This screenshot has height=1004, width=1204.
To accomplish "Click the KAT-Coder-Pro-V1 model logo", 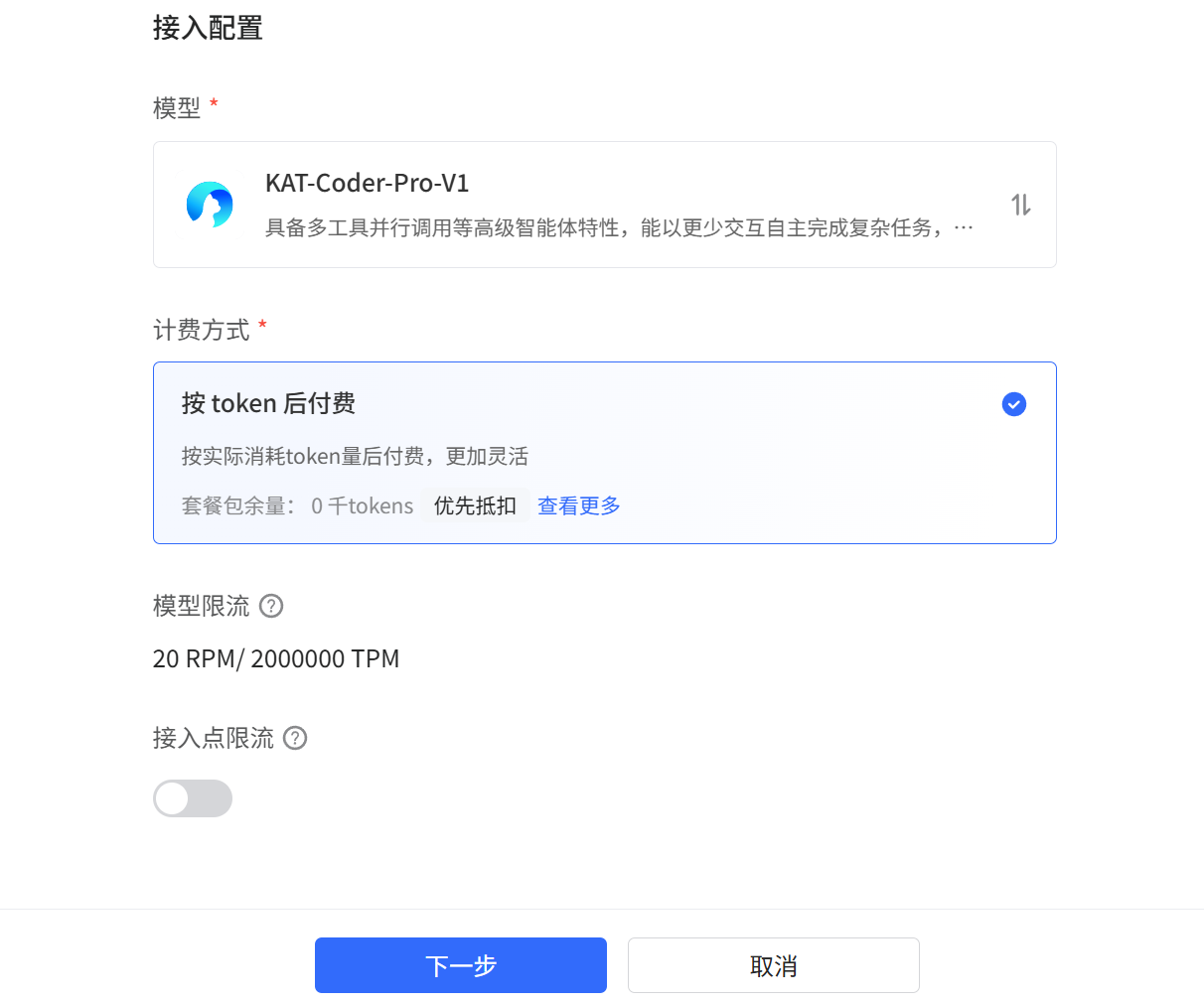I will point(209,204).
